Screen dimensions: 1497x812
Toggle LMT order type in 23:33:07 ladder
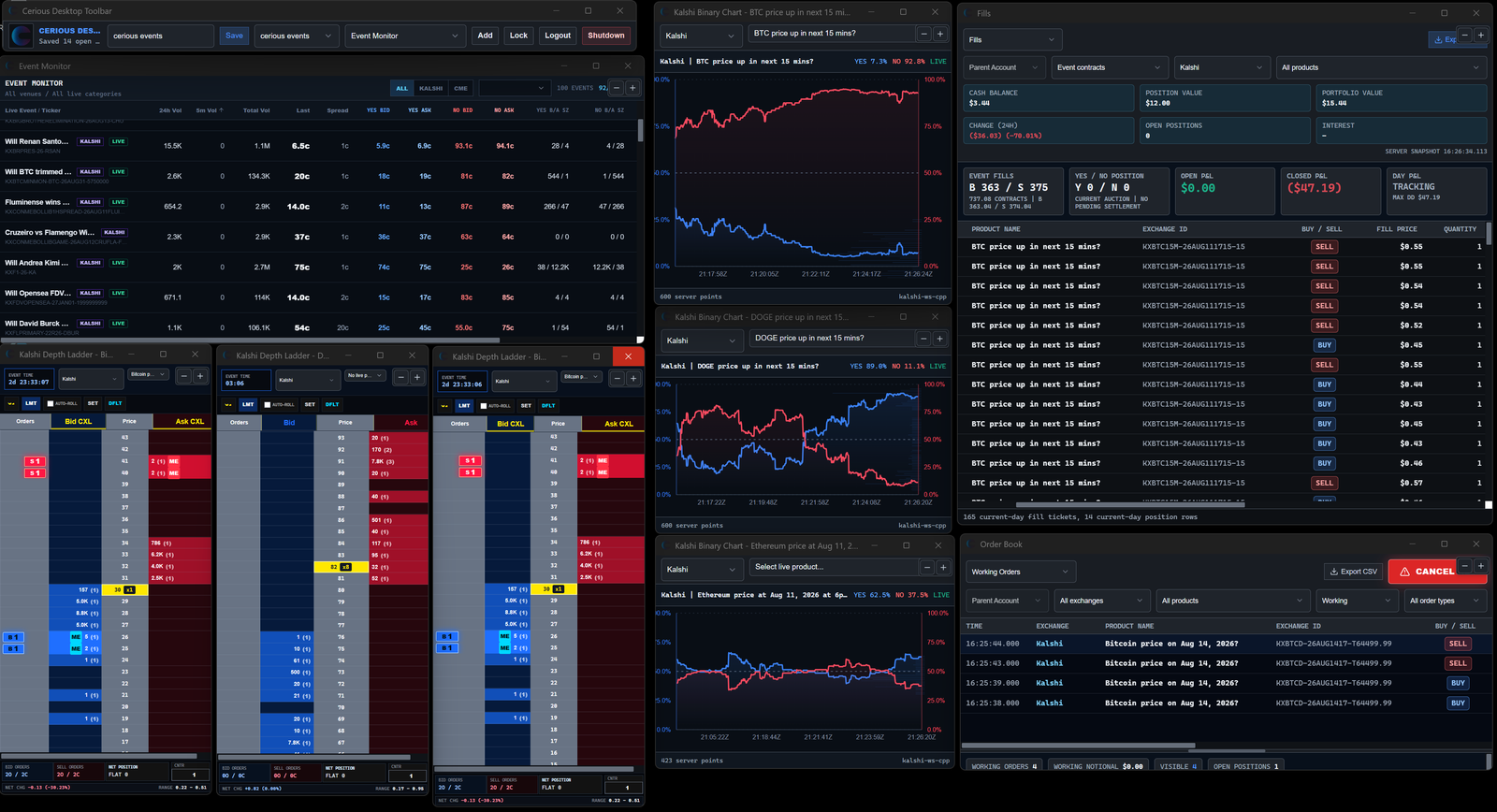coord(31,403)
